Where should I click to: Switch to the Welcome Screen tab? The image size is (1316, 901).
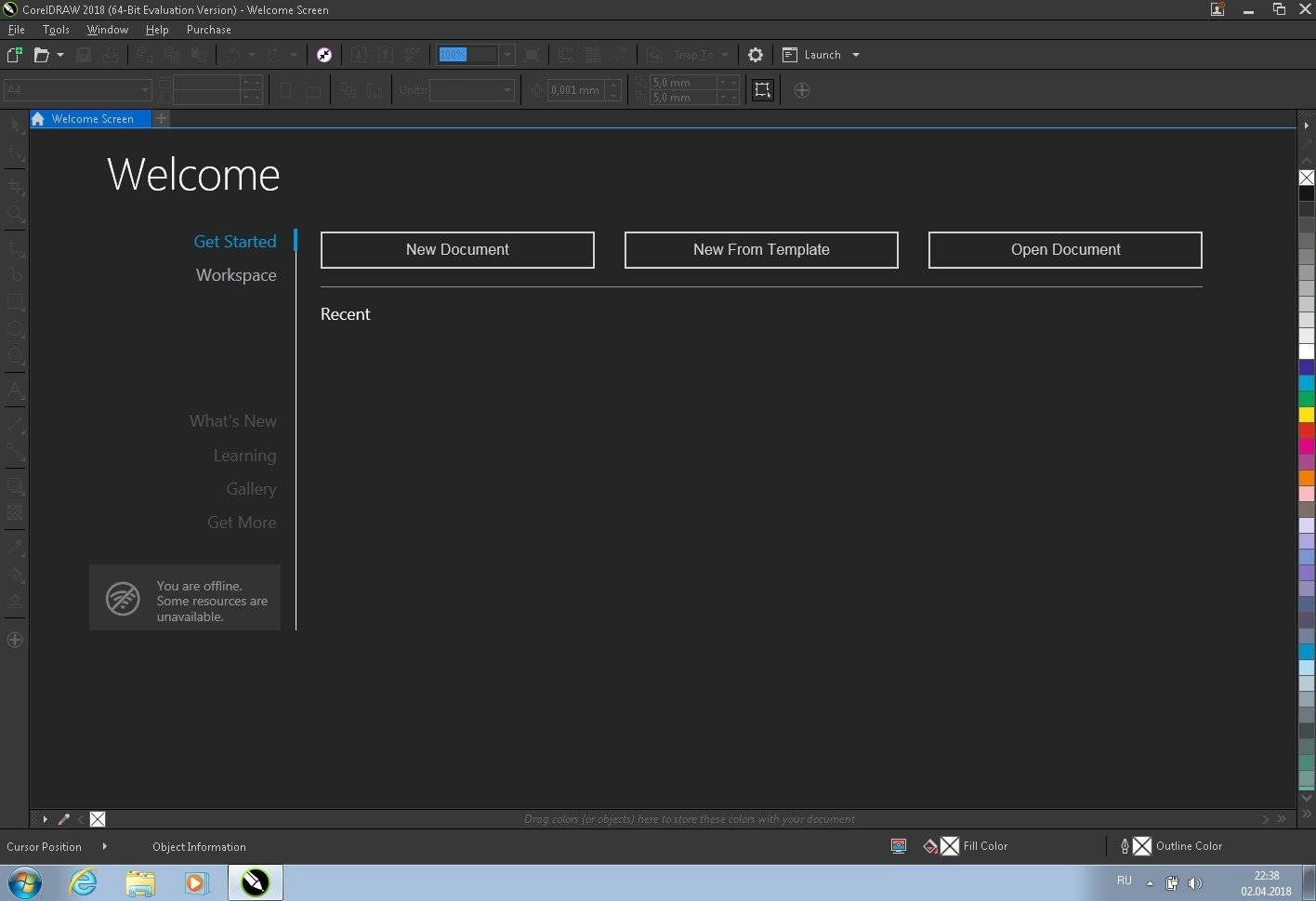click(x=90, y=119)
